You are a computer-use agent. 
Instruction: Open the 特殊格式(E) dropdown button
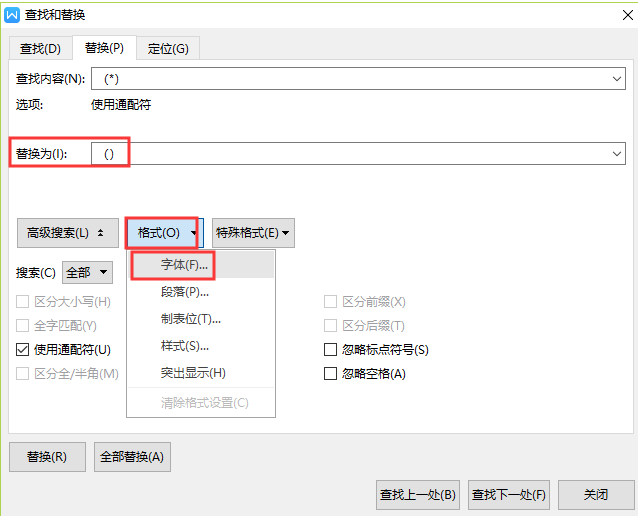point(253,233)
